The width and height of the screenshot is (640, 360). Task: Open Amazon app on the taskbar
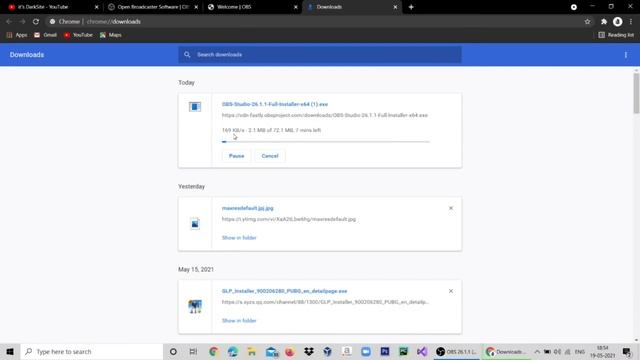coord(347,351)
